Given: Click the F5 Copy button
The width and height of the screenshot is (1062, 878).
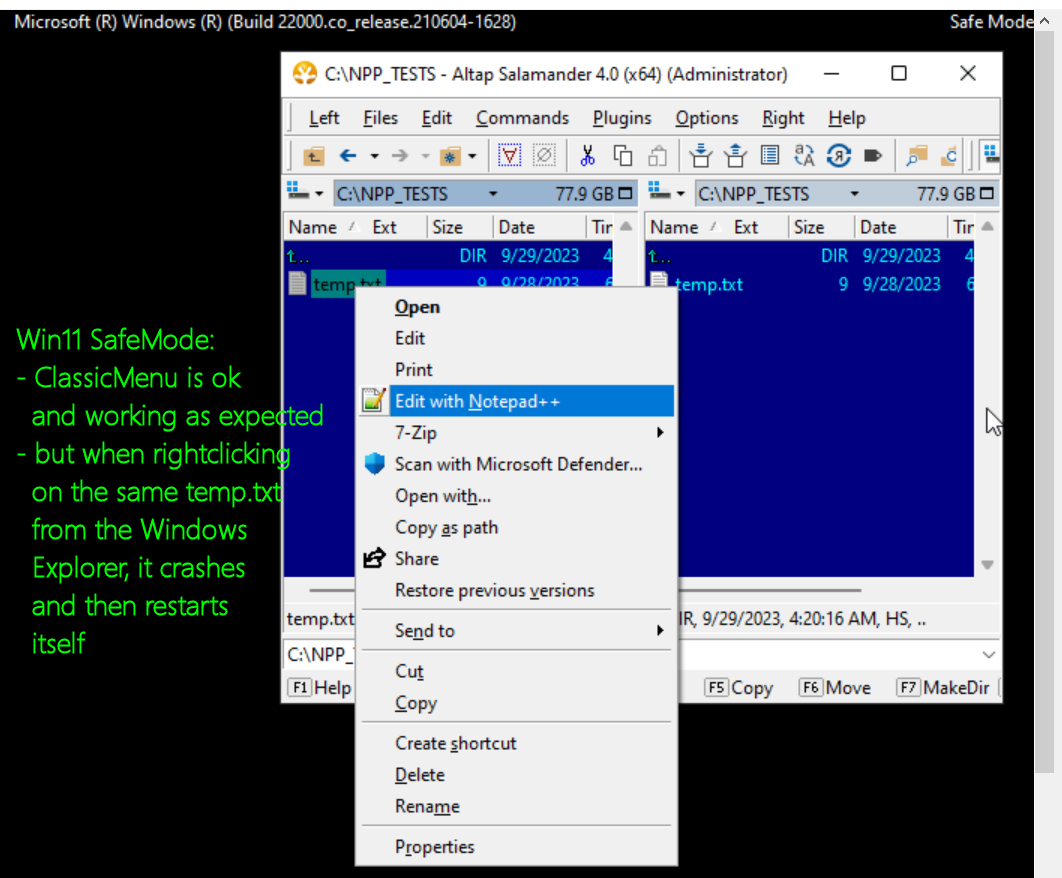Looking at the screenshot, I should click(738, 688).
